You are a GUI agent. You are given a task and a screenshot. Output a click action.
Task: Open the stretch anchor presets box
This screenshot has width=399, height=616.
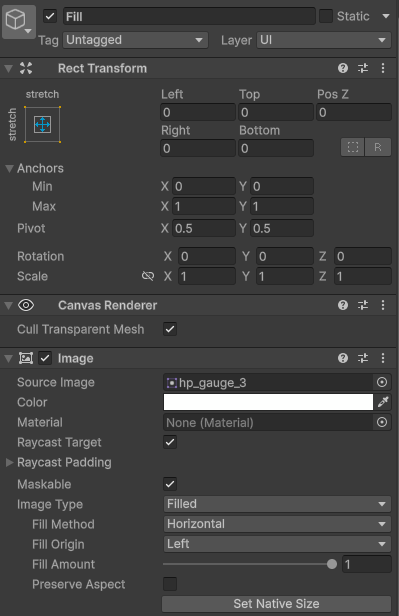42,124
